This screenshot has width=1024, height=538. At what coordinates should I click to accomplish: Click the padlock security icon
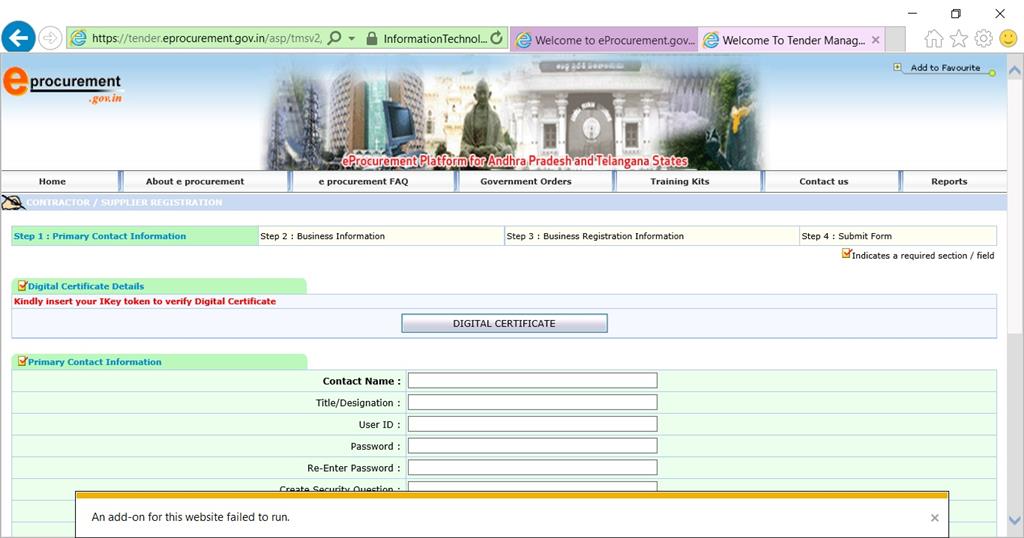[372, 39]
